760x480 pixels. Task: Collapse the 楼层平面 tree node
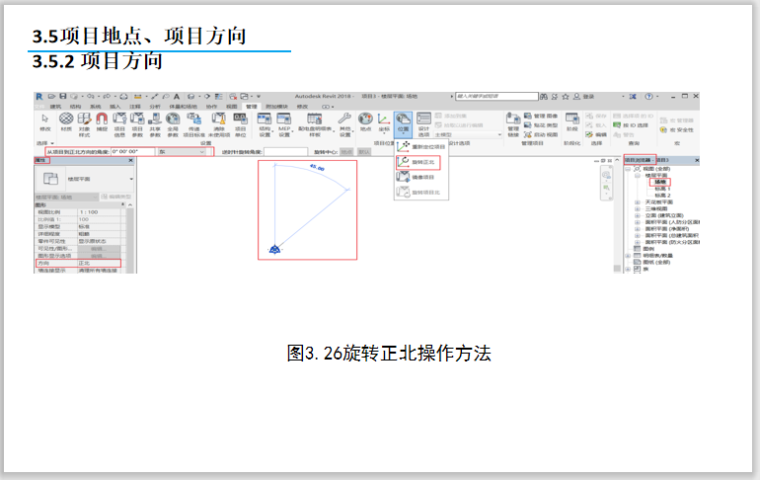click(637, 175)
